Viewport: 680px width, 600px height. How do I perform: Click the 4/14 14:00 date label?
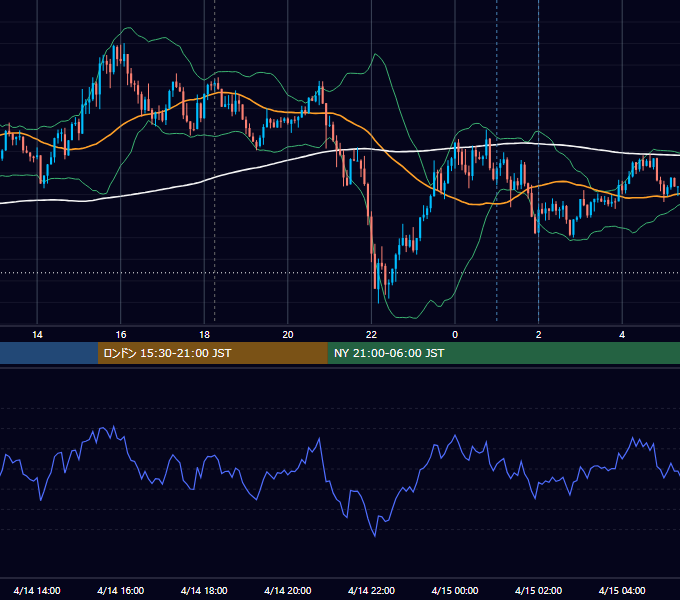(x=37, y=590)
